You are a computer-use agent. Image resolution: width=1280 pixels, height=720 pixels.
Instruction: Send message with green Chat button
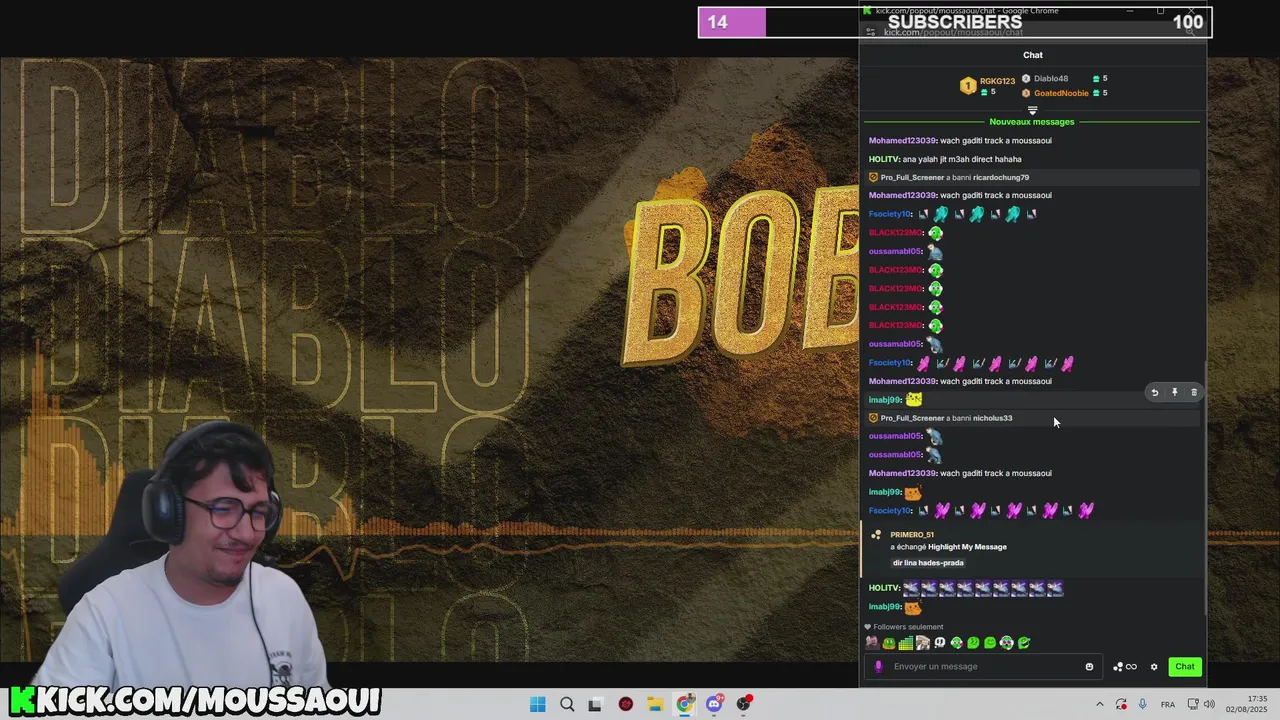pos(1185,667)
